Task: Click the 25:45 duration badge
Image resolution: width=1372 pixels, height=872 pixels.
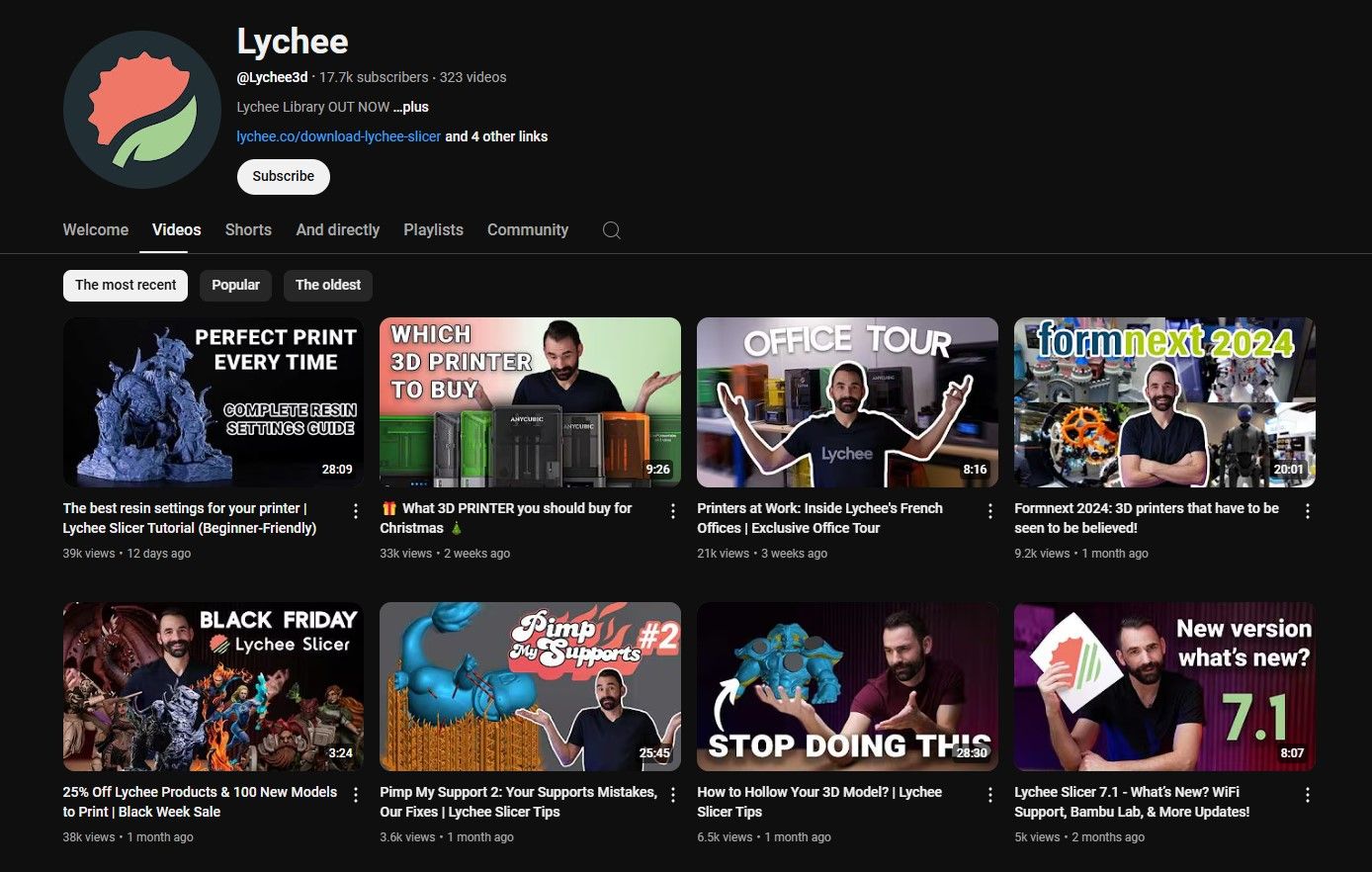Action: (x=654, y=753)
